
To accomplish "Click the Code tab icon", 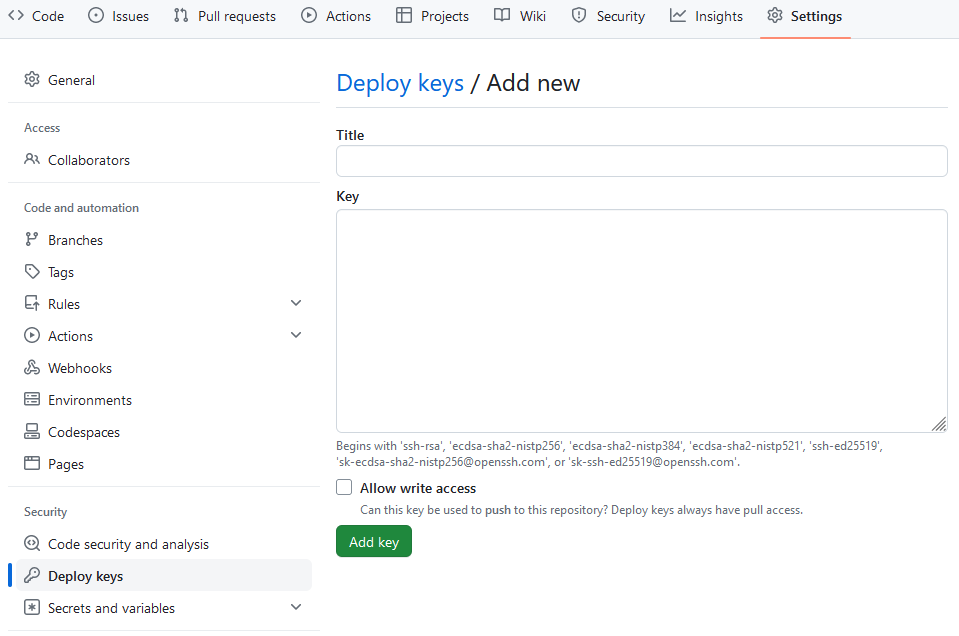I will point(16,16).
